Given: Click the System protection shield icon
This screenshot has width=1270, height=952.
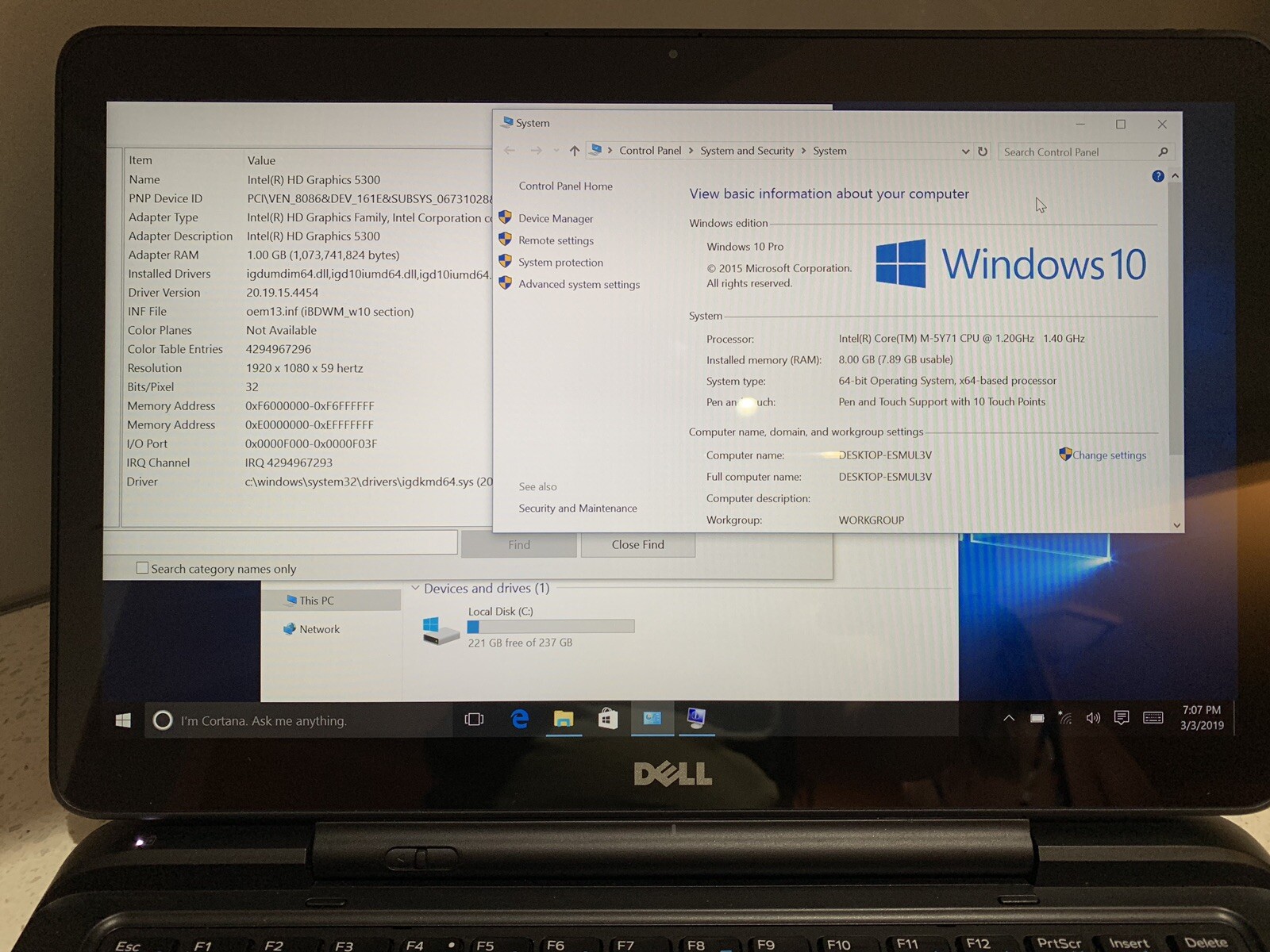Looking at the screenshot, I should [x=505, y=261].
